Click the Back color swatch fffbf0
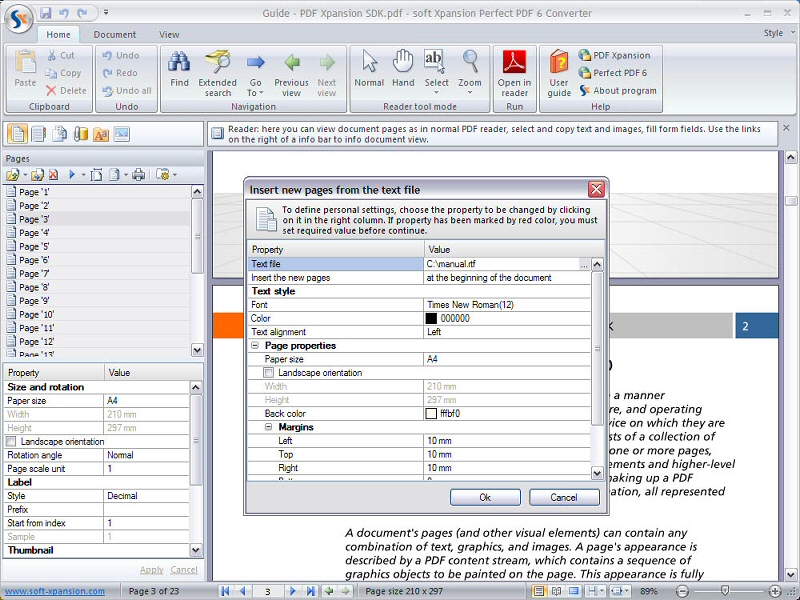 pos(431,413)
